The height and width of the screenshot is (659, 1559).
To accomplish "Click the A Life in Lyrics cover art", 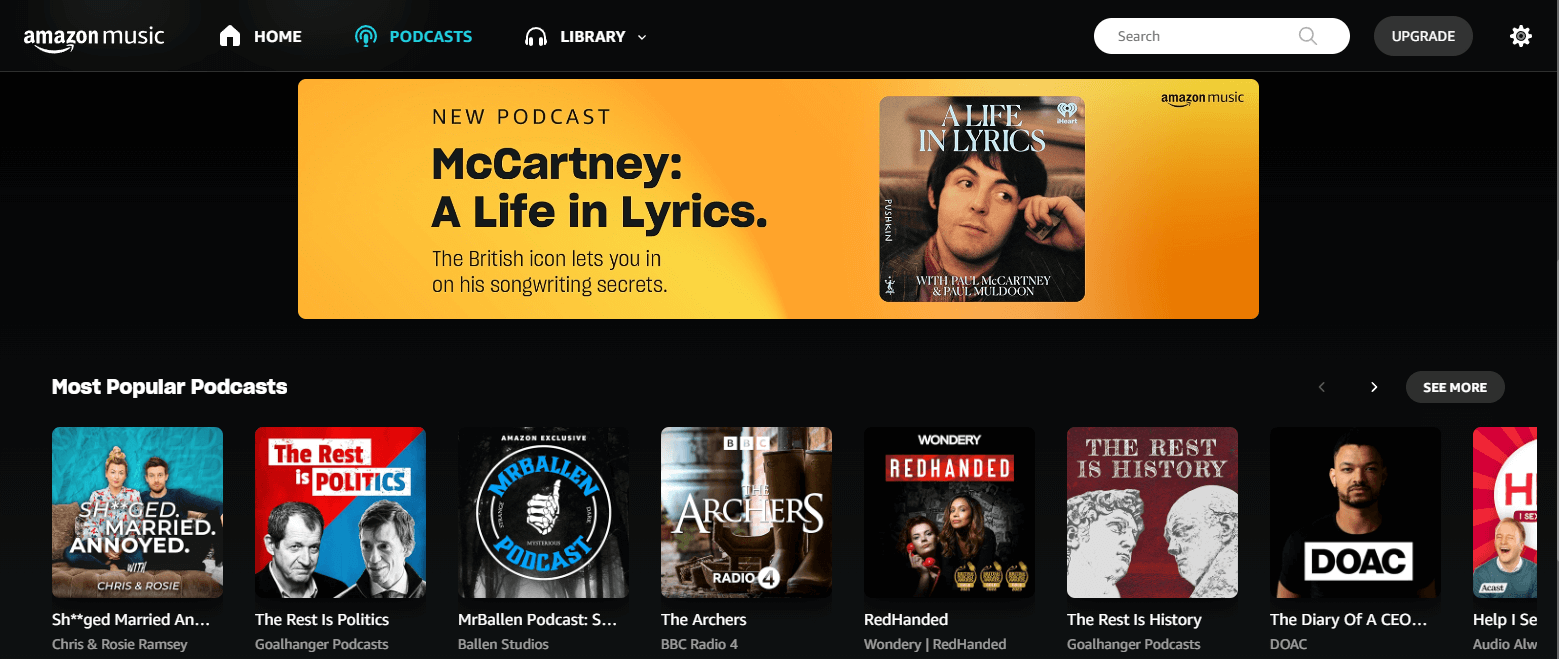I will click(982, 199).
